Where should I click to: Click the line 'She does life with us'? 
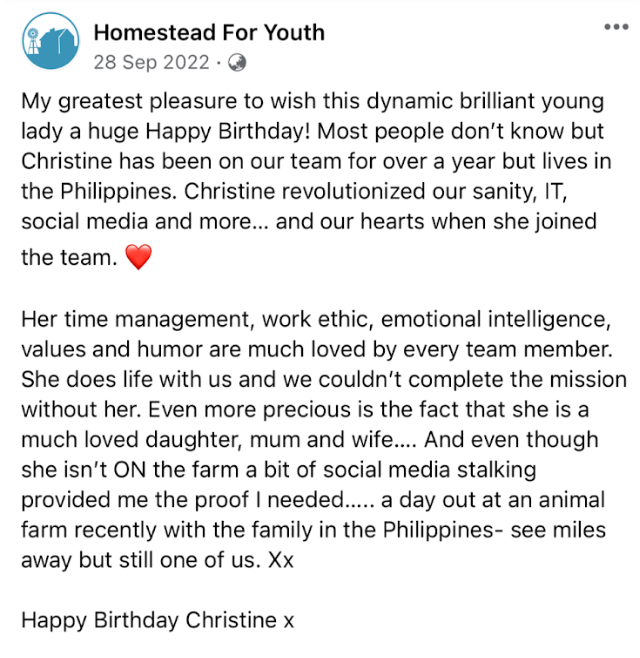tap(324, 380)
